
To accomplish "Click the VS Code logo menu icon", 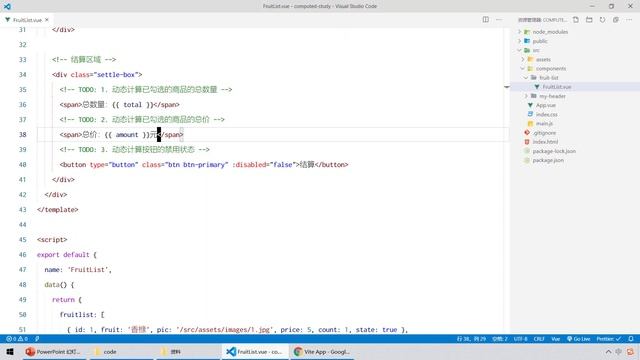I will (7, 6).
